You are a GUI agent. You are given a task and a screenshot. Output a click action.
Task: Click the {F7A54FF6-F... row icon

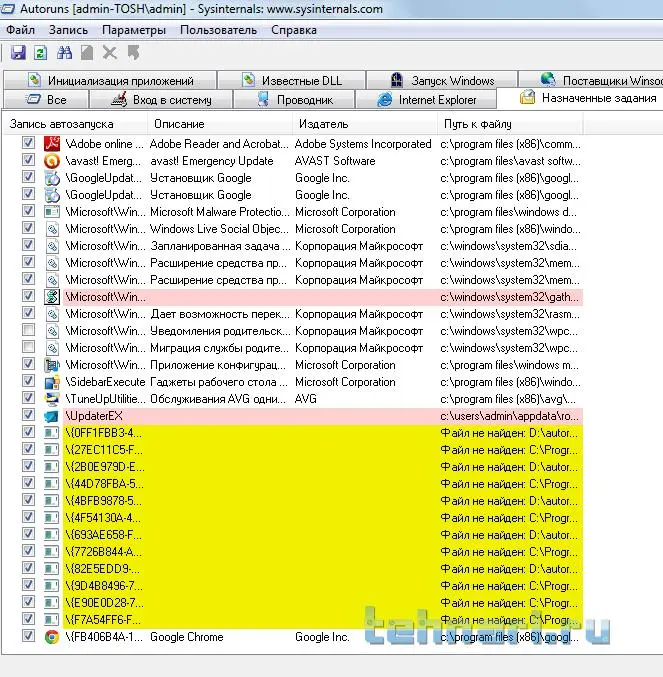click(52, 620)
